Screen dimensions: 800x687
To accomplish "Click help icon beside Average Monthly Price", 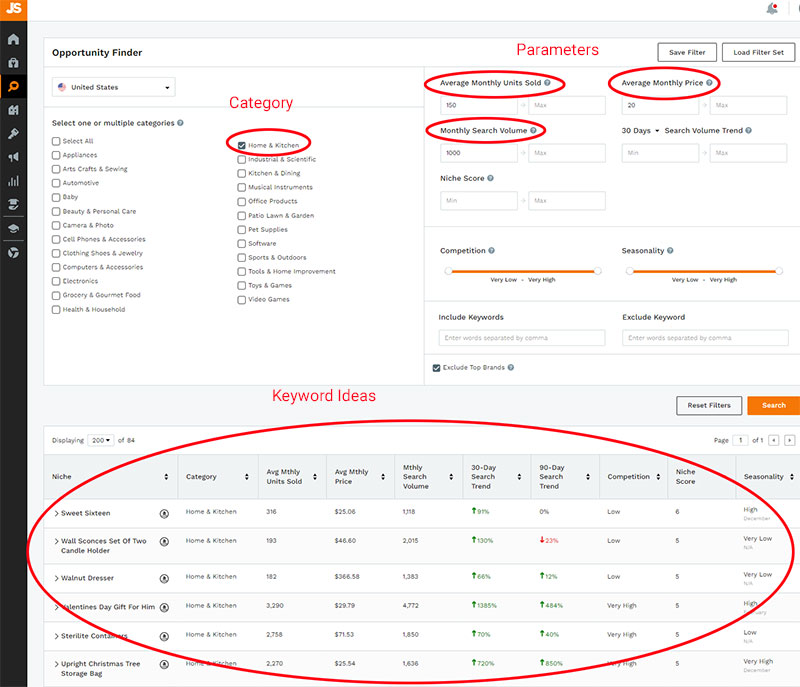I will click(x=710, y=83).
